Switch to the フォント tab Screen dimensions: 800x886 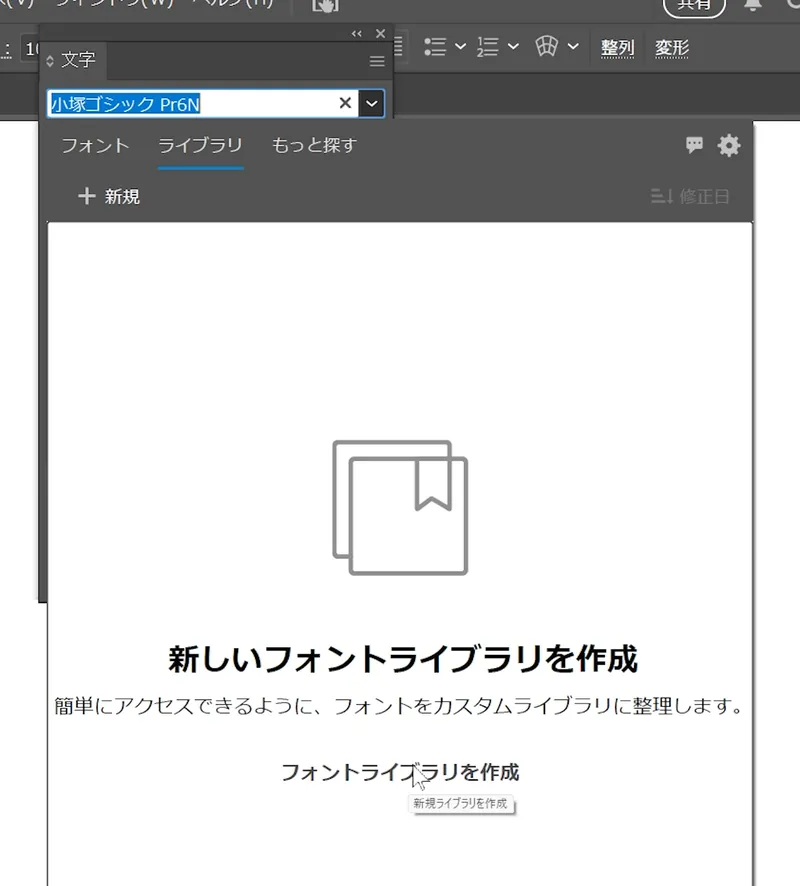pos(95,145)
